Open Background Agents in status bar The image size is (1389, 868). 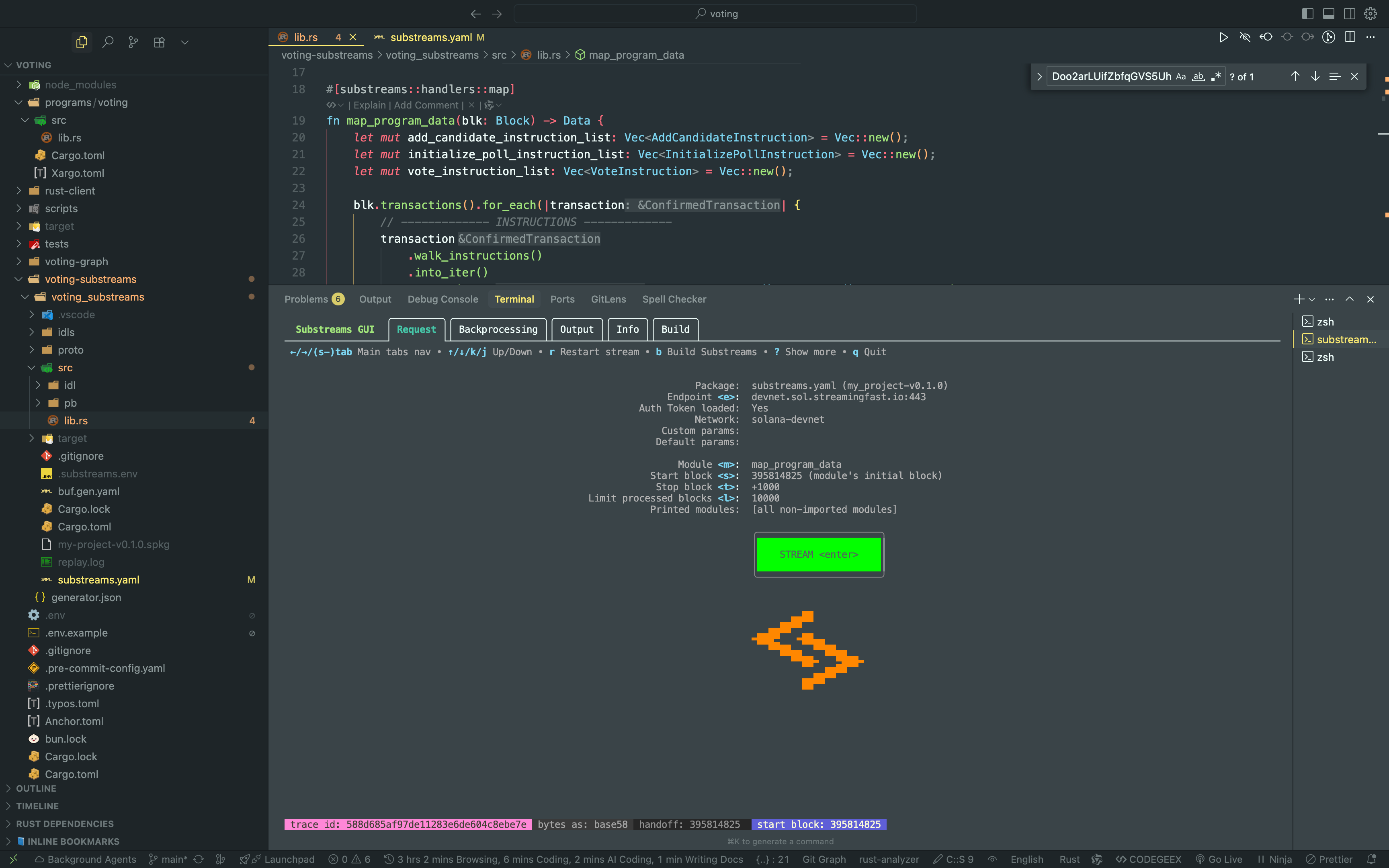[x=86, y=860]
